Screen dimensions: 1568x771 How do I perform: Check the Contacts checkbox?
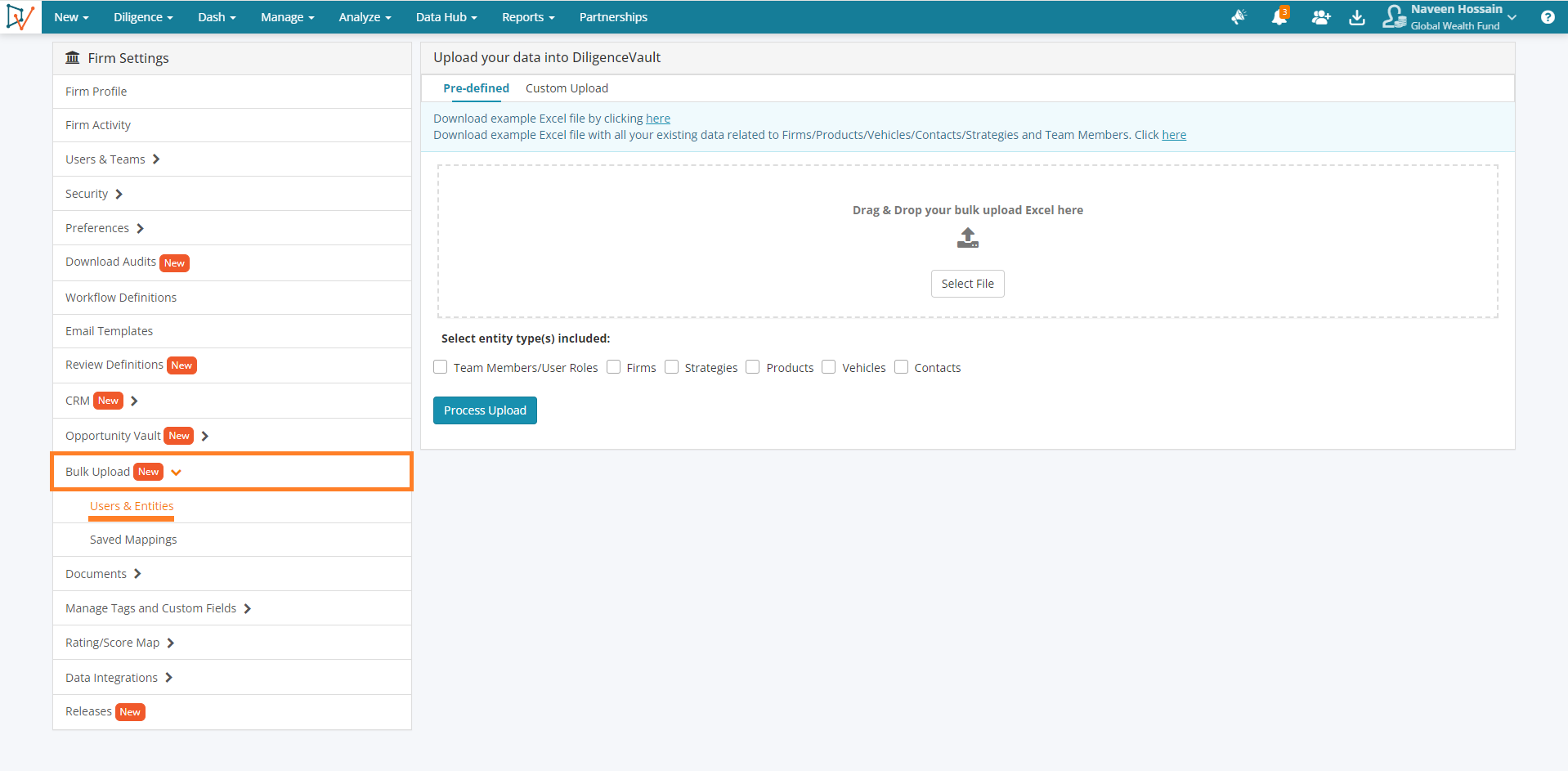click(902, 367)
